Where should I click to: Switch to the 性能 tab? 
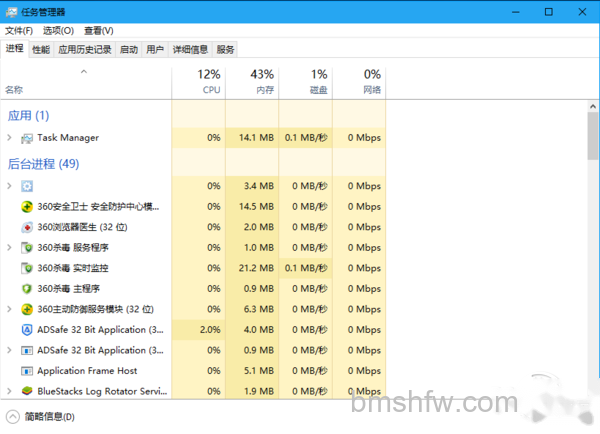pyautogui.click(x=41, y=50)
